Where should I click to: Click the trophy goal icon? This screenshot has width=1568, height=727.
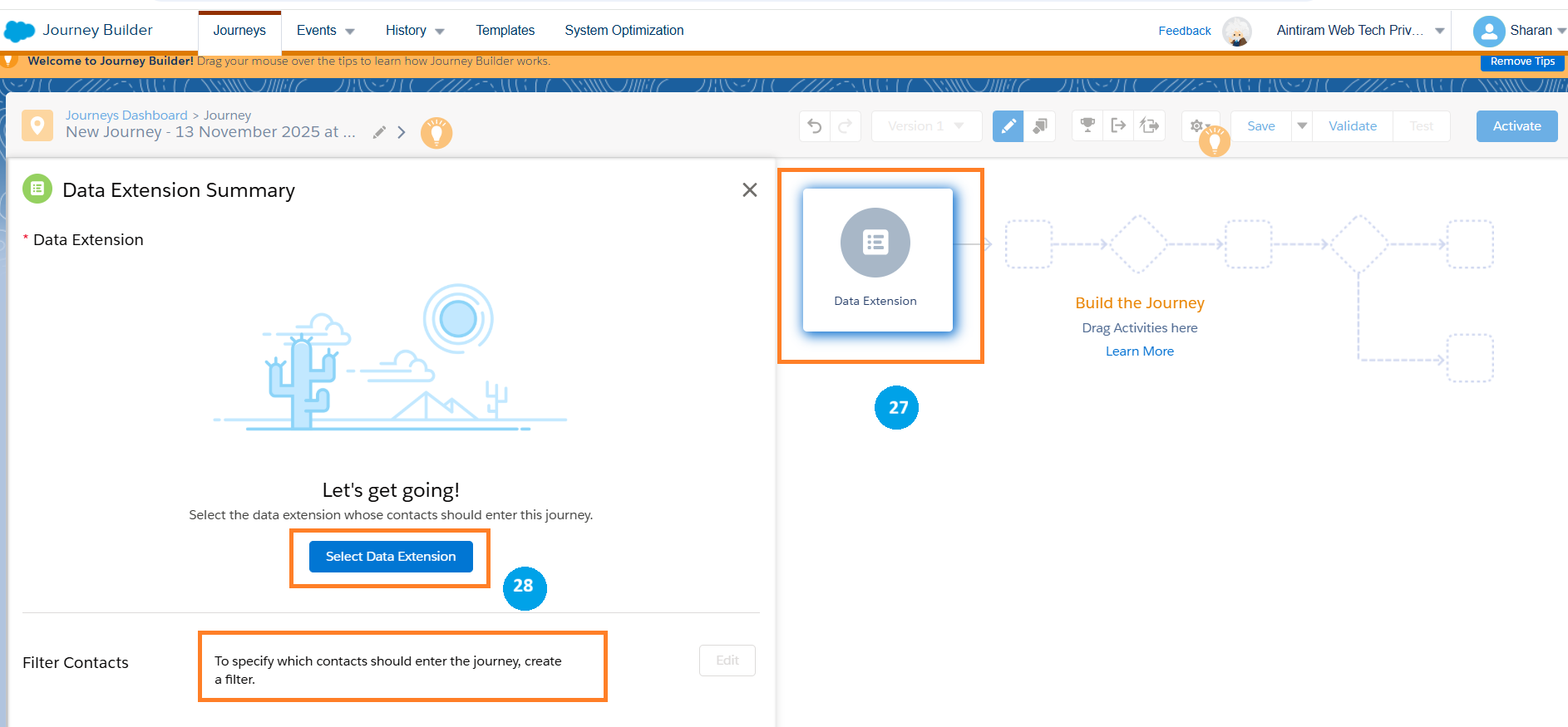pos(1087,125)
